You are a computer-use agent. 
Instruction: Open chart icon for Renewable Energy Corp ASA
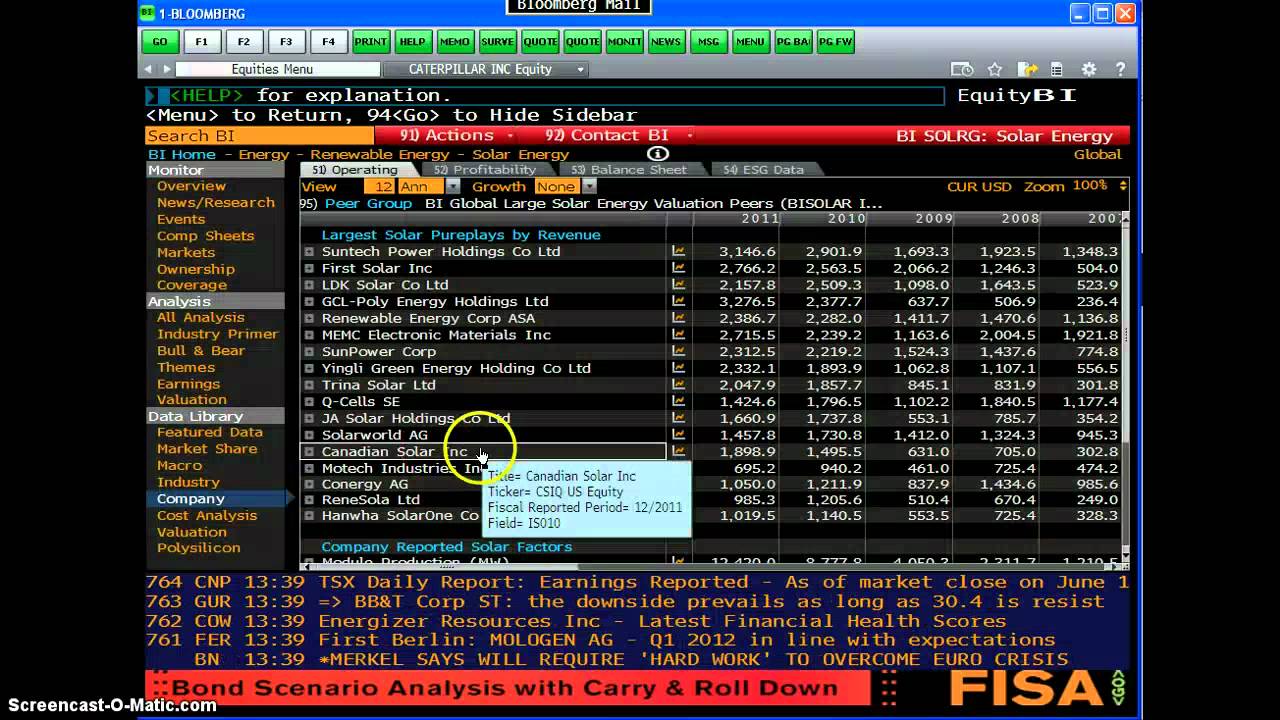[x=678, y=318]
